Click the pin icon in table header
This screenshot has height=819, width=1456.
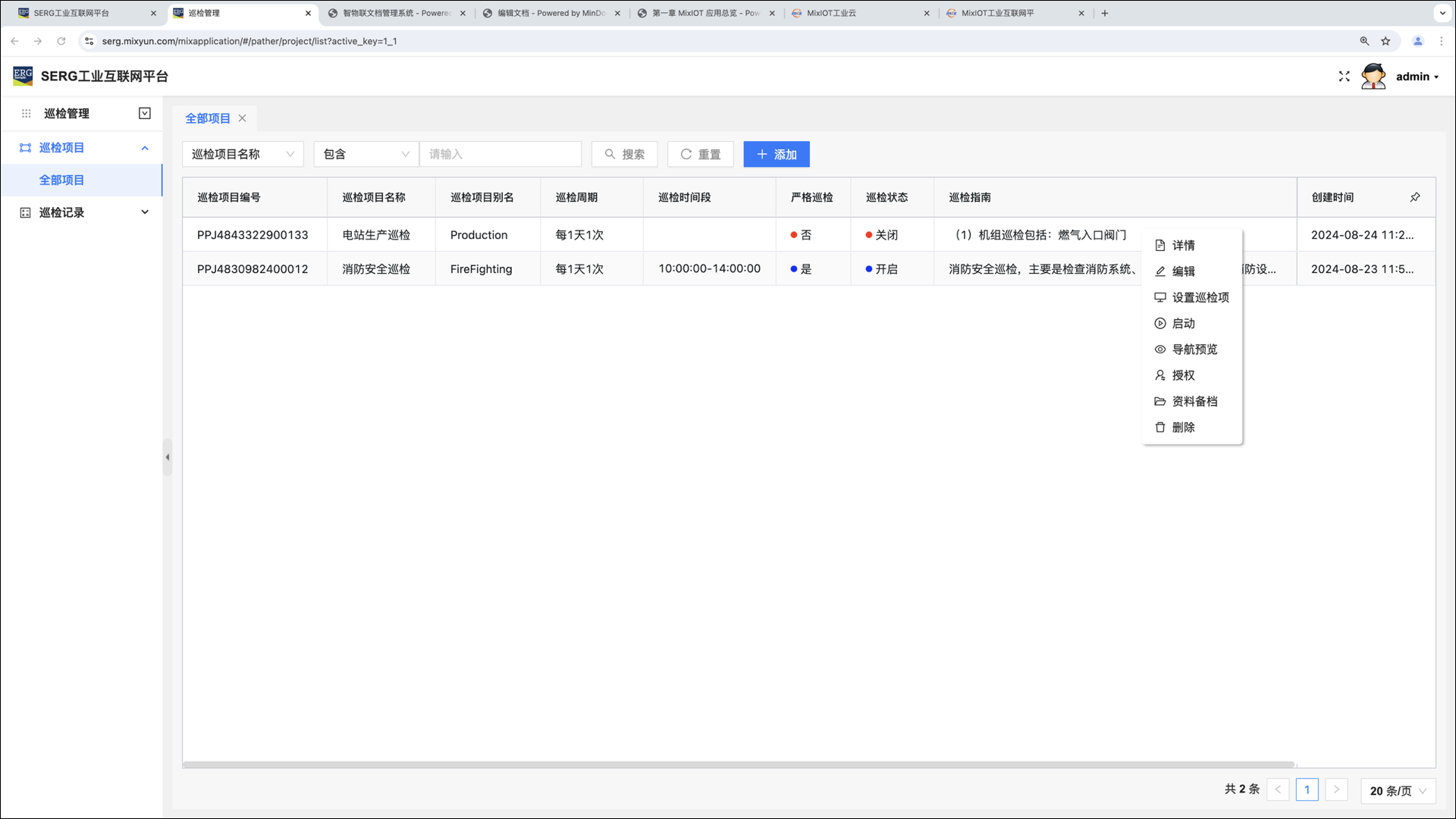click(x=1414, y=197)
